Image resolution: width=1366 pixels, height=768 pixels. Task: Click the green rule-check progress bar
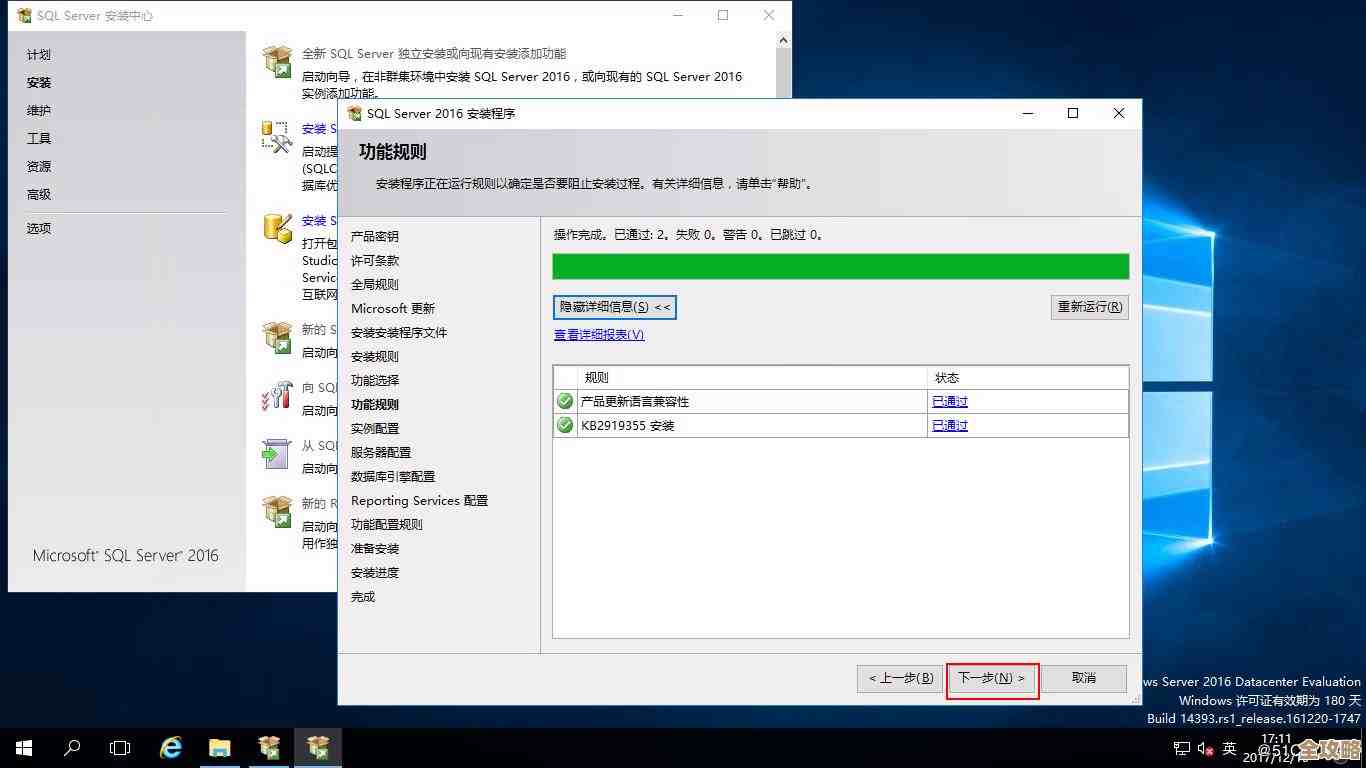point(840,266)
